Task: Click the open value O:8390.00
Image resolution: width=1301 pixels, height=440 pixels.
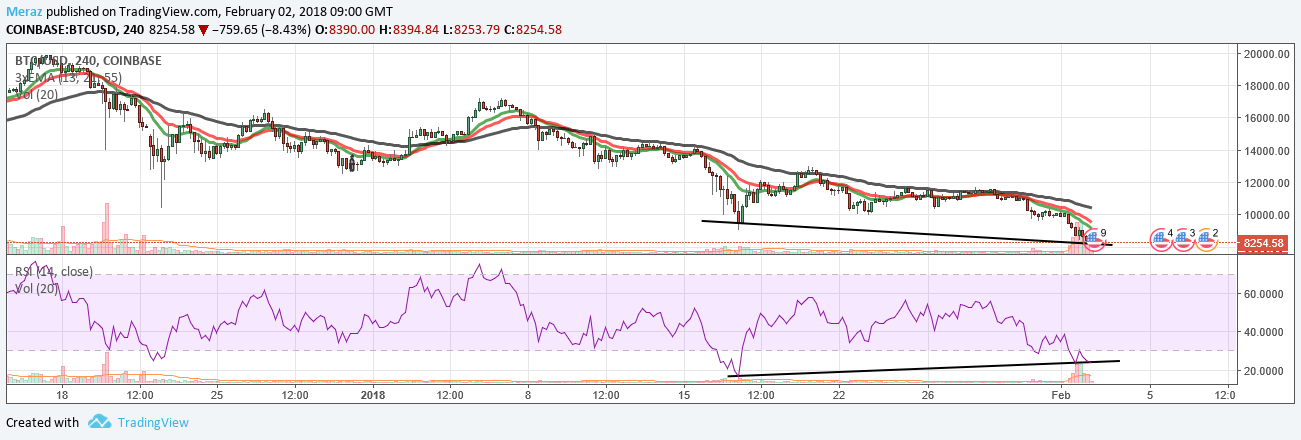Action: point(345,30)
